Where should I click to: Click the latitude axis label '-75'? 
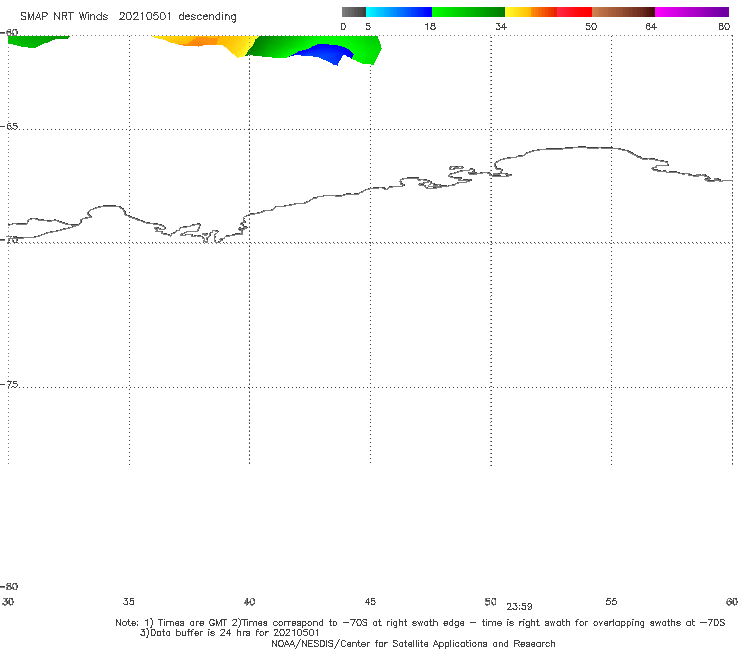point(9,385)
